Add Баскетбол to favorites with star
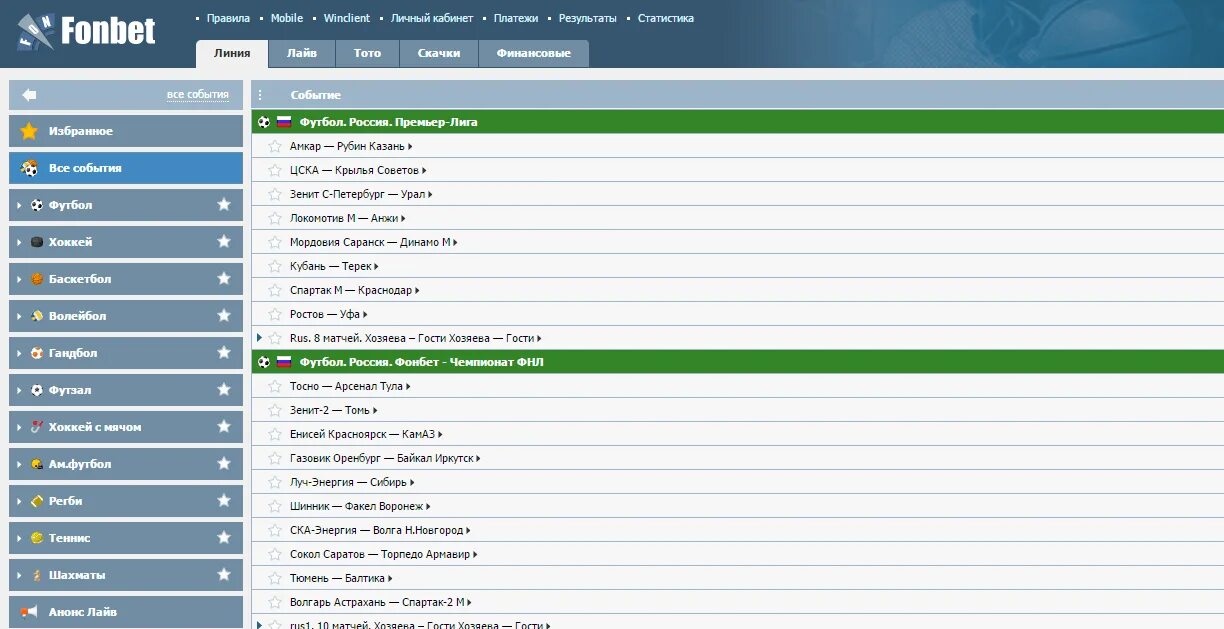Screen dimensions: 1224x629 (224, 279)
